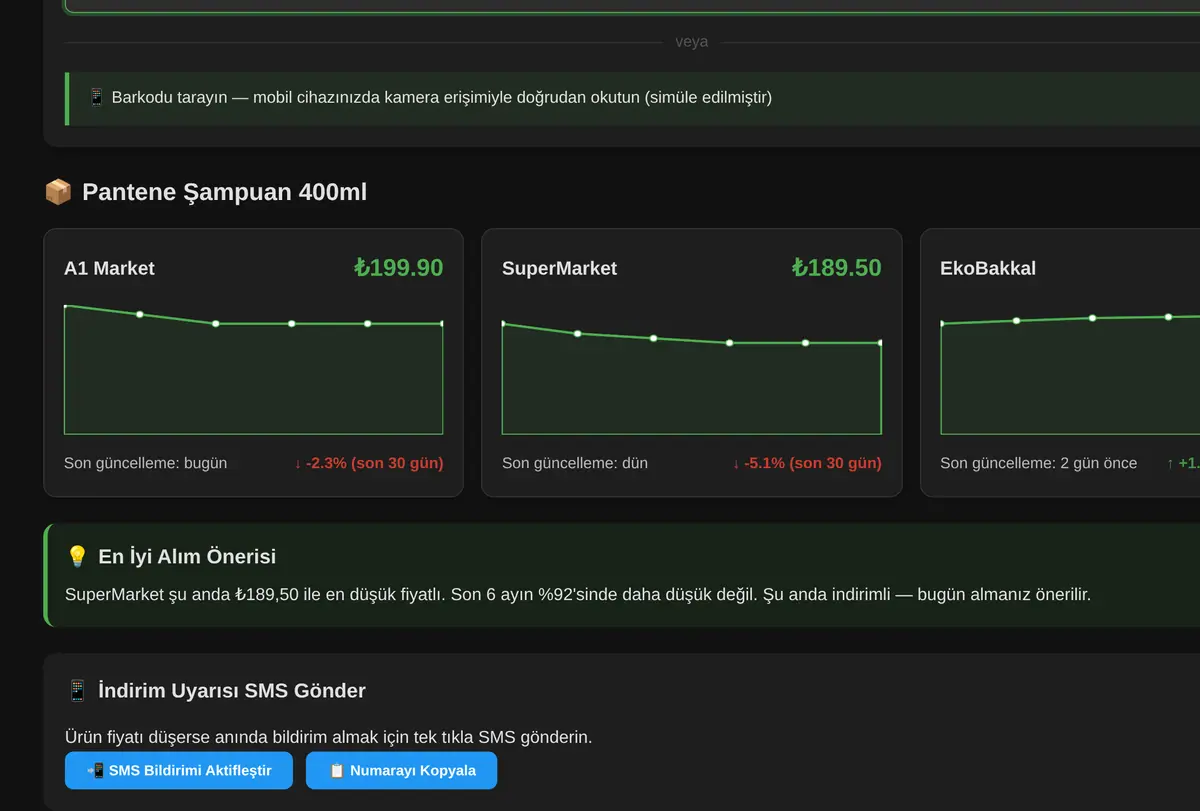Select the EkoBakkal store name

tap(988, 268)
